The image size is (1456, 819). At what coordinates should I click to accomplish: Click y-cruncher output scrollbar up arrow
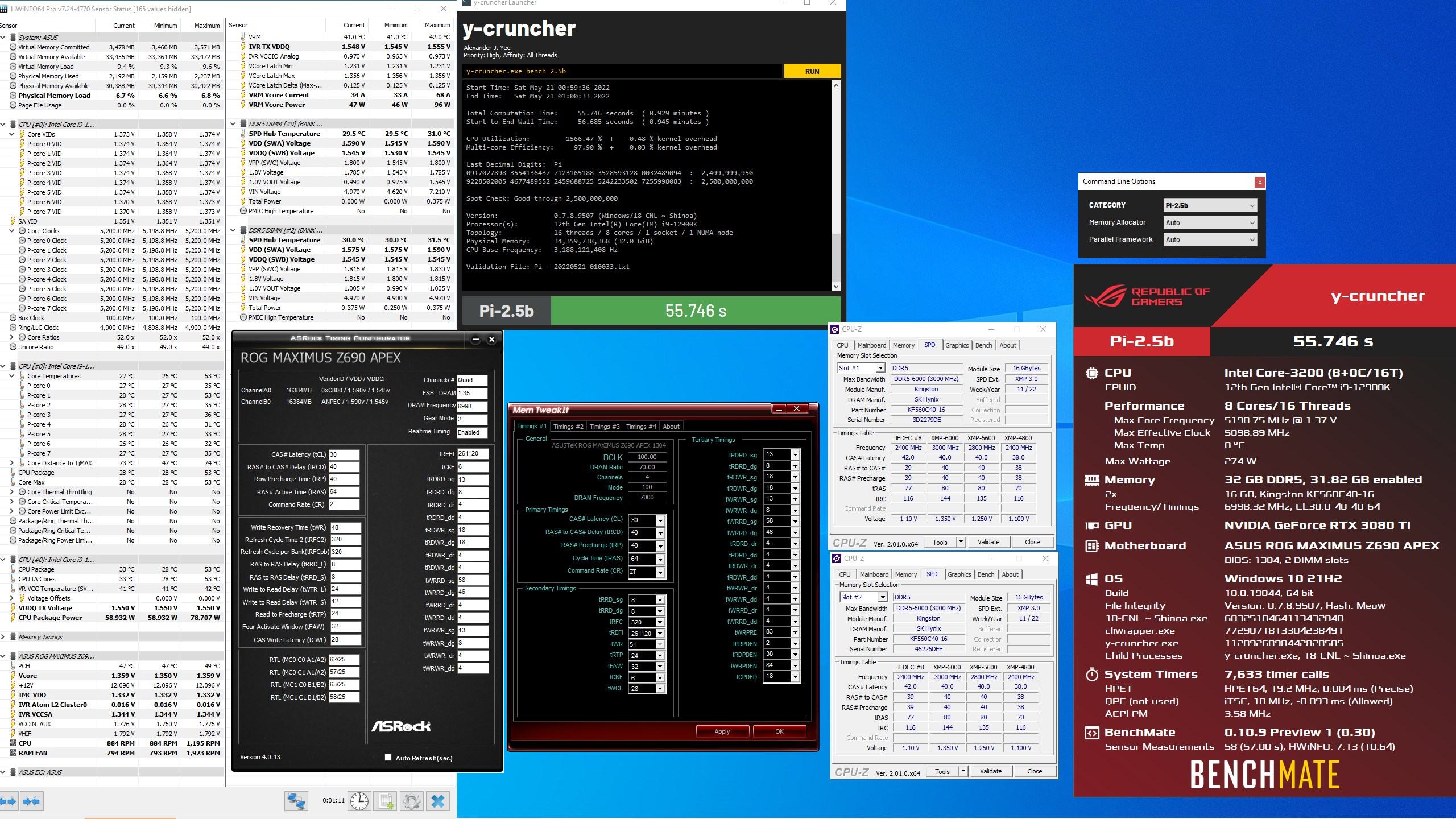click(835, 85)
